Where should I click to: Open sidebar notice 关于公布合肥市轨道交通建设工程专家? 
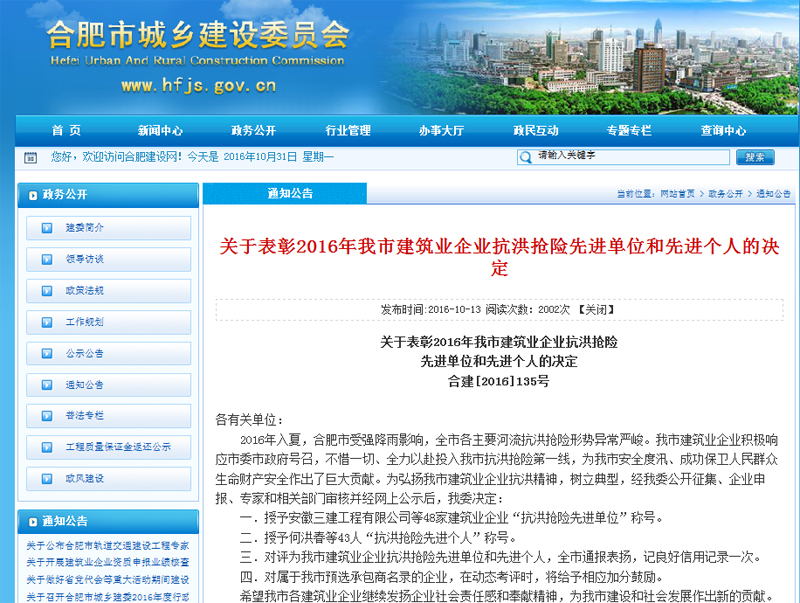point(107,546)
